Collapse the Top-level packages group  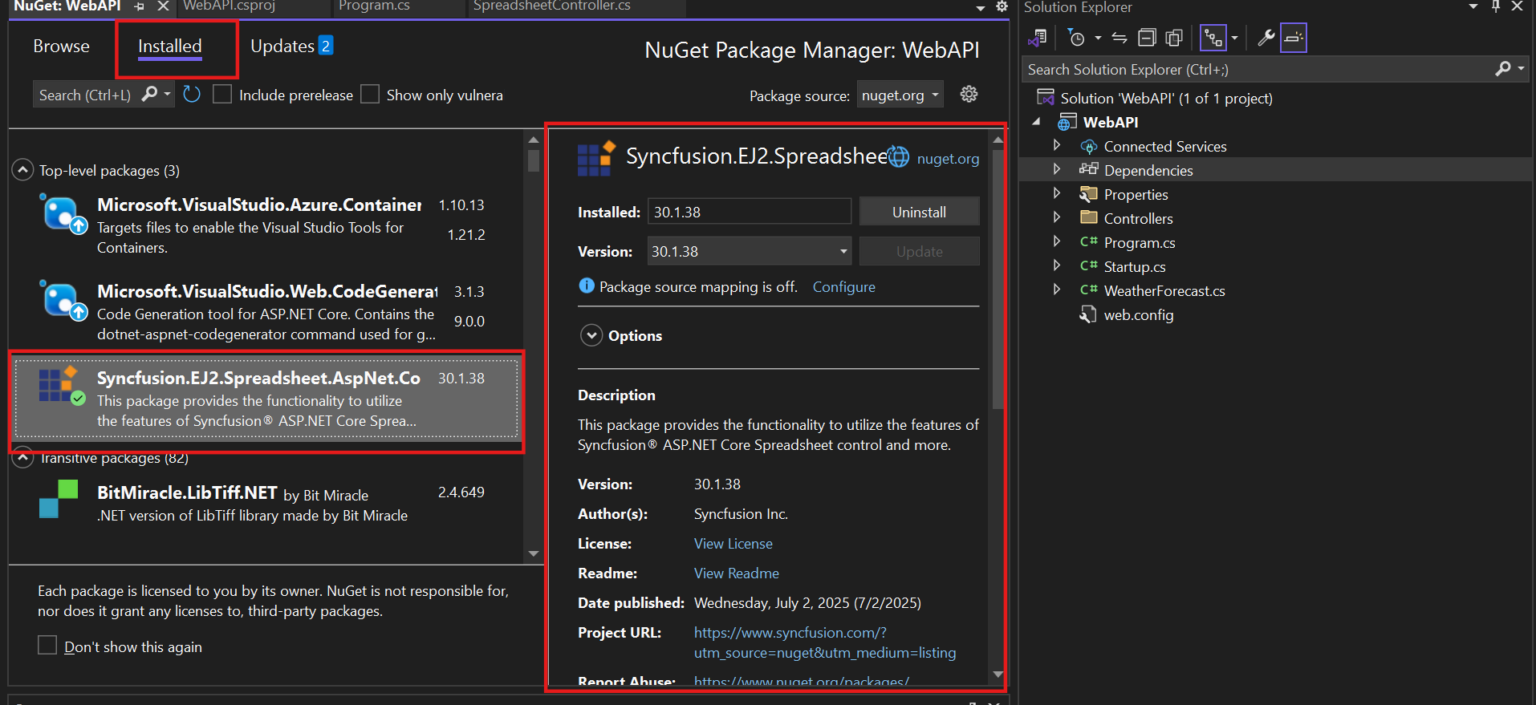(22, 169)
